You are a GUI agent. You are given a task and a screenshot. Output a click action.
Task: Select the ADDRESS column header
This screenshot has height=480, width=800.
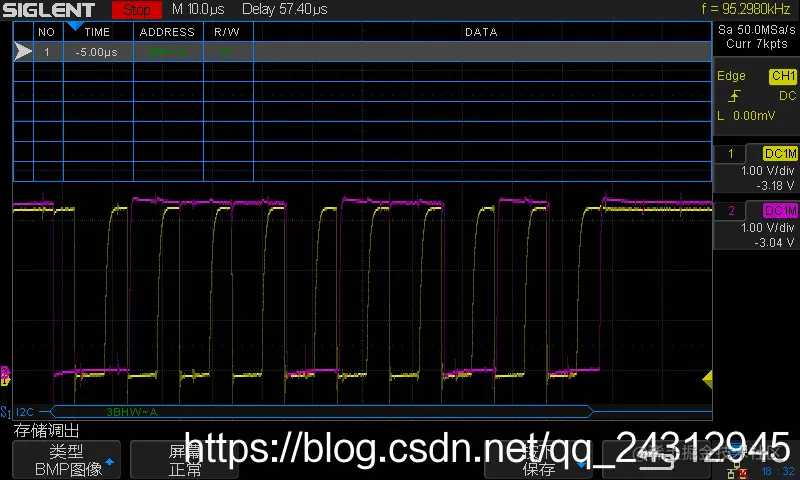(x=167, y=32)
